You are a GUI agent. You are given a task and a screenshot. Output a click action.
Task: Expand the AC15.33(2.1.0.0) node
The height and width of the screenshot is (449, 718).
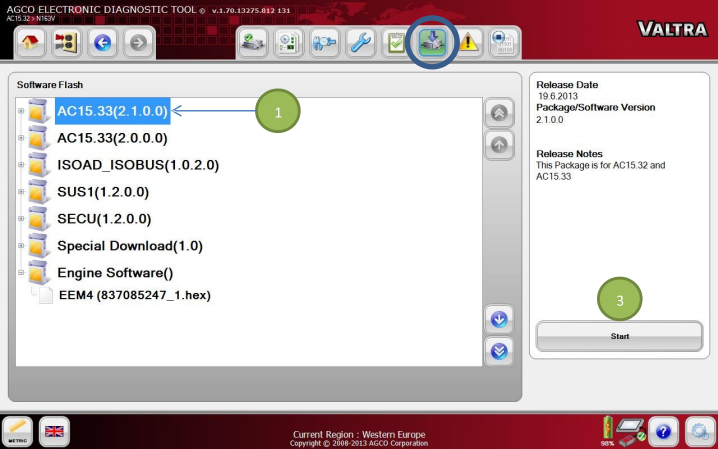21,111
